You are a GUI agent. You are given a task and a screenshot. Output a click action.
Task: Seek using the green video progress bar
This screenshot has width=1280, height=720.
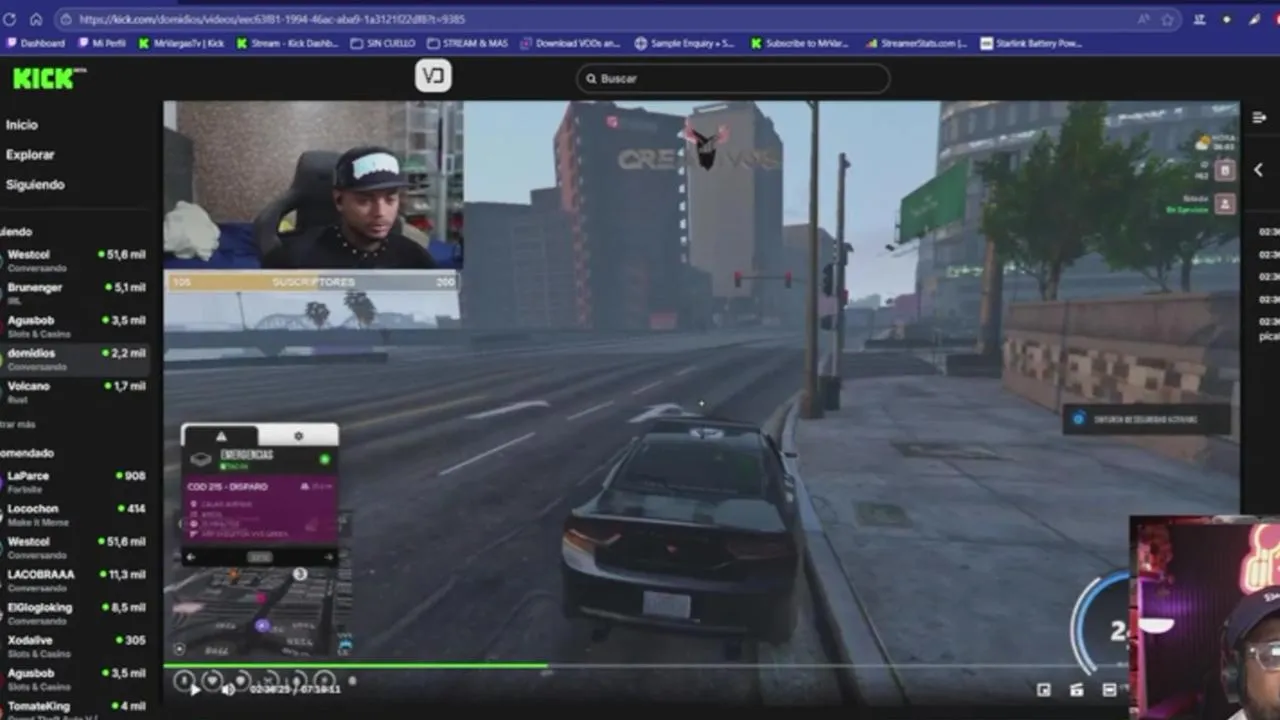[356, 665]
